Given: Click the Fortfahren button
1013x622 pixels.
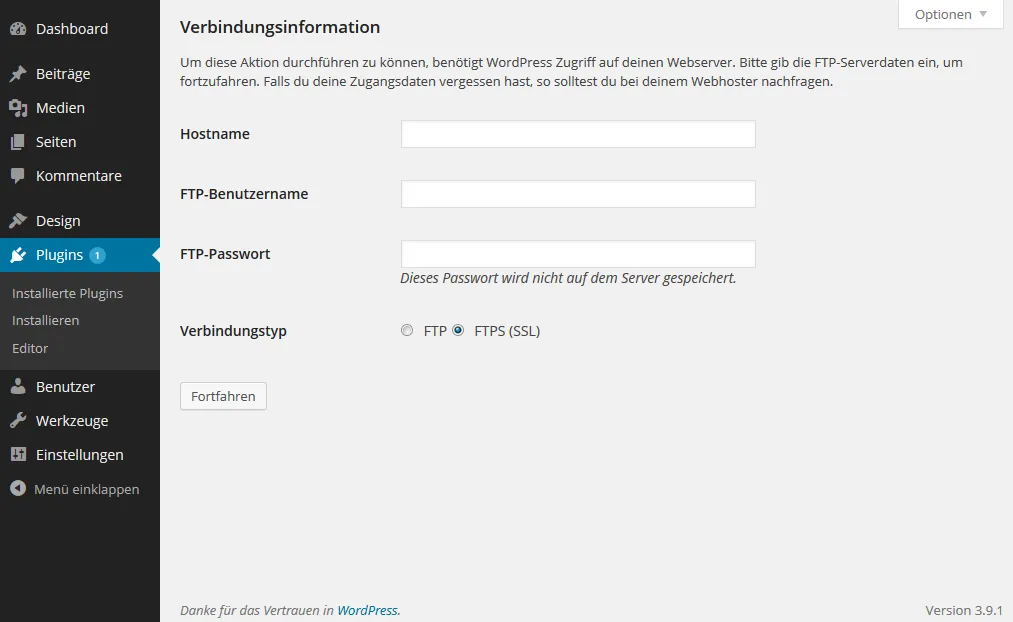Looking at the screenshot, I should pos(224,396).
